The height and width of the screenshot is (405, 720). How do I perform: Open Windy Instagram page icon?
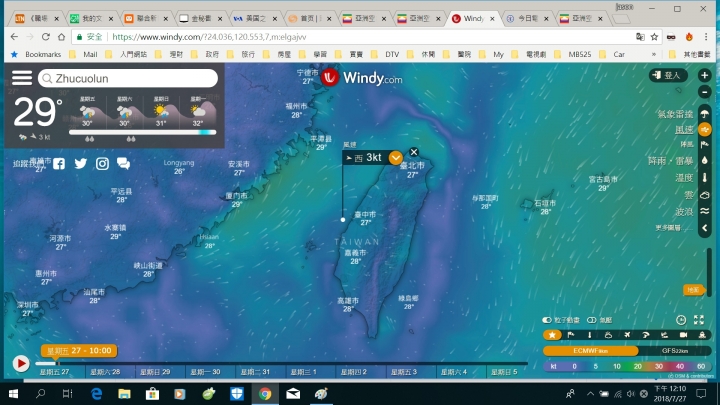tap(102, 163)
